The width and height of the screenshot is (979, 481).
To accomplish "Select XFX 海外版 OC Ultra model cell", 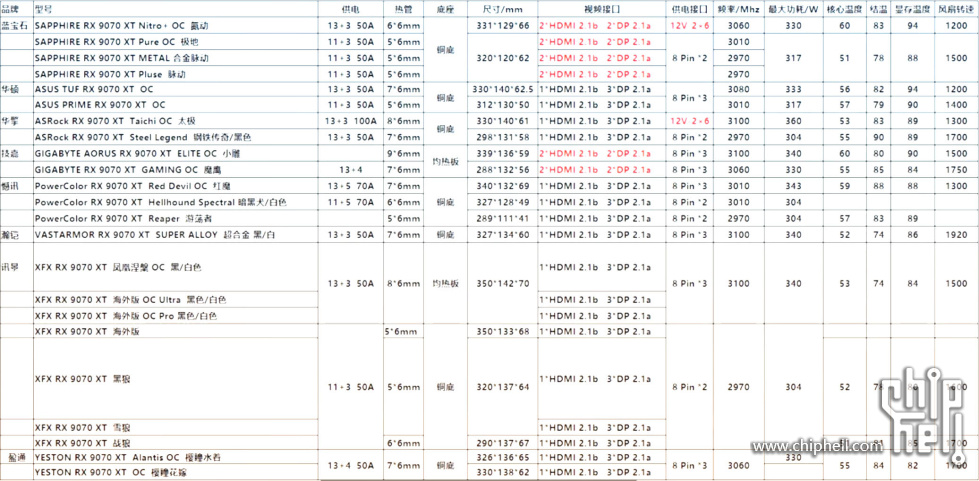I will pyautogui.click(x=175, y=300).
